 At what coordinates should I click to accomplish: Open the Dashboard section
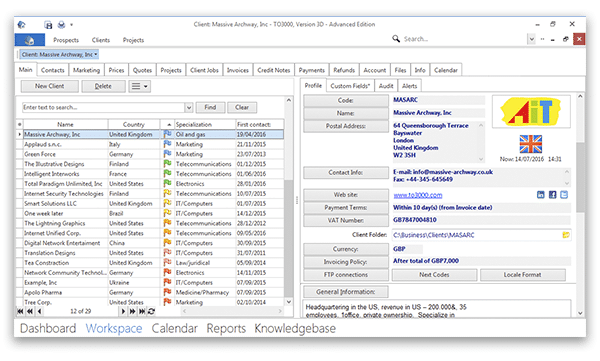pyautogui.click(x=48, y=328)
